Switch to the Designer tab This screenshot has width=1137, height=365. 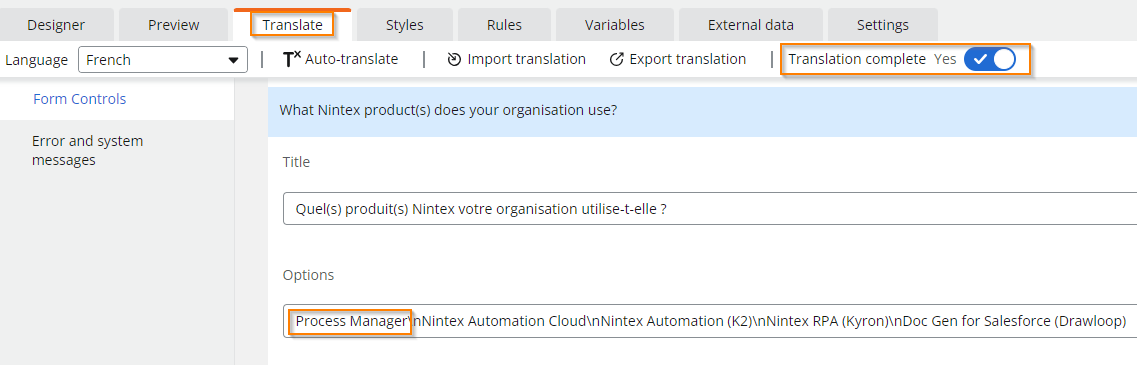[56, 25]
